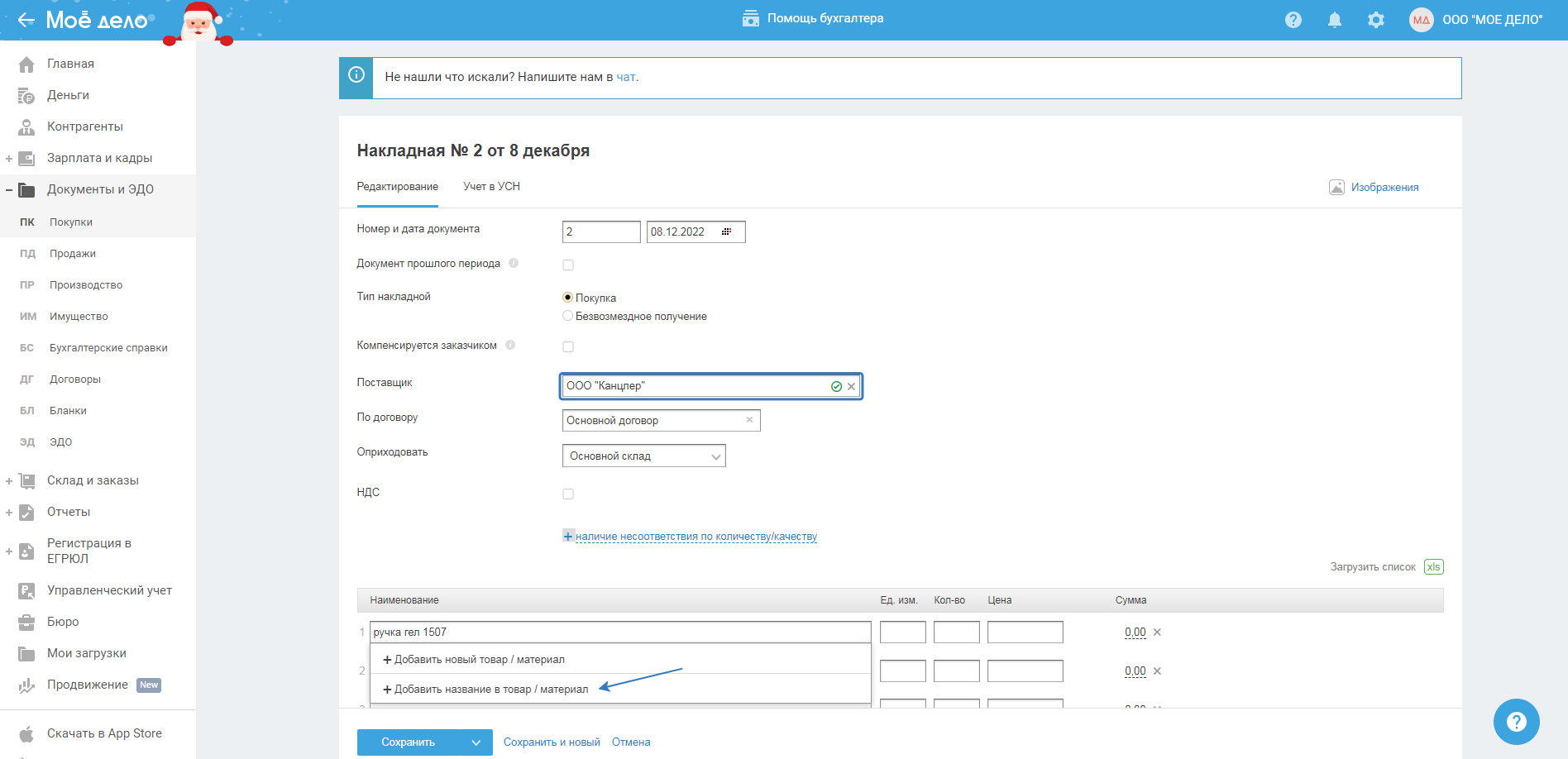Image resolution: width=1568 pixels, height=759 pixels.
Task: Open Бухгалтерские справки in the sidebar
Action: tap(108, 348)
